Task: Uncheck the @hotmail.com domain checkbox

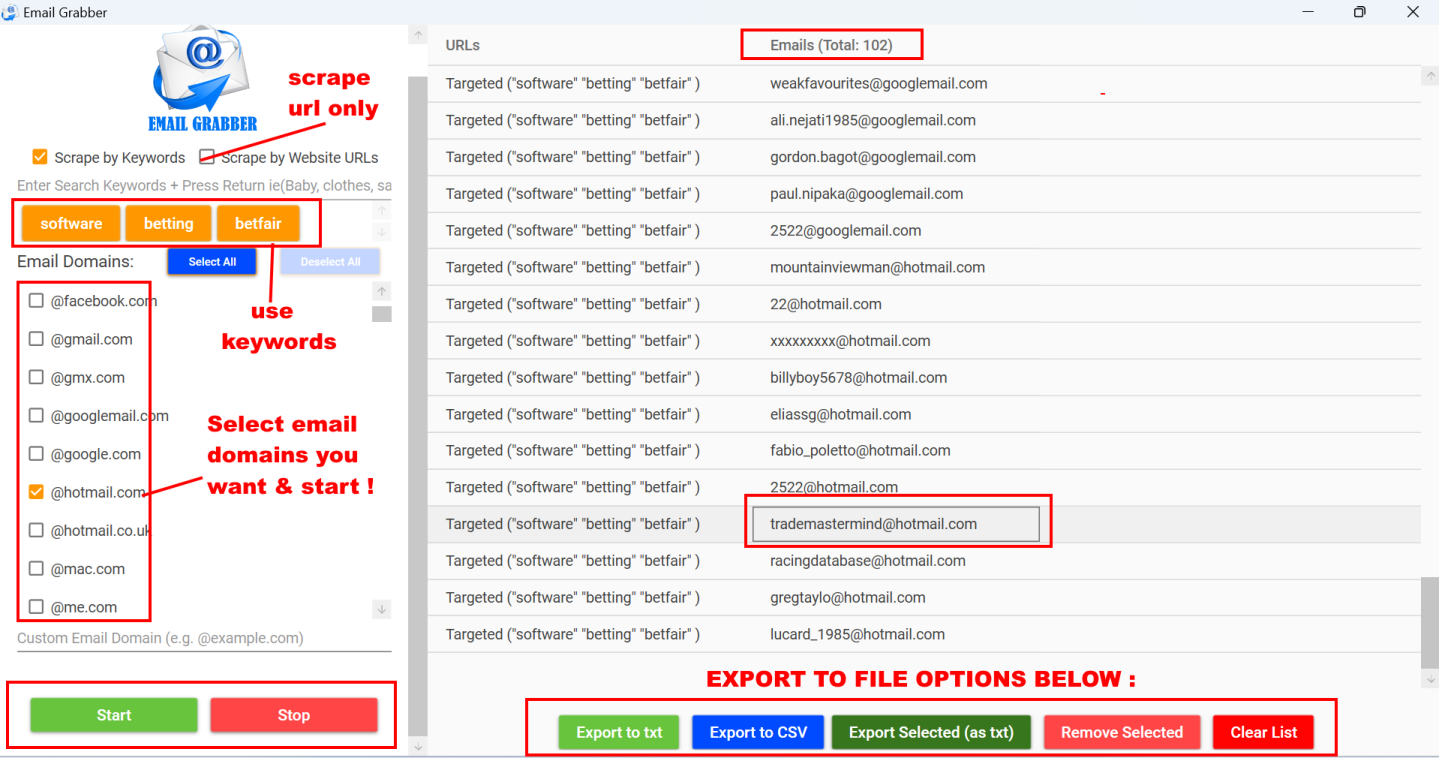Action: click(37, 492)
